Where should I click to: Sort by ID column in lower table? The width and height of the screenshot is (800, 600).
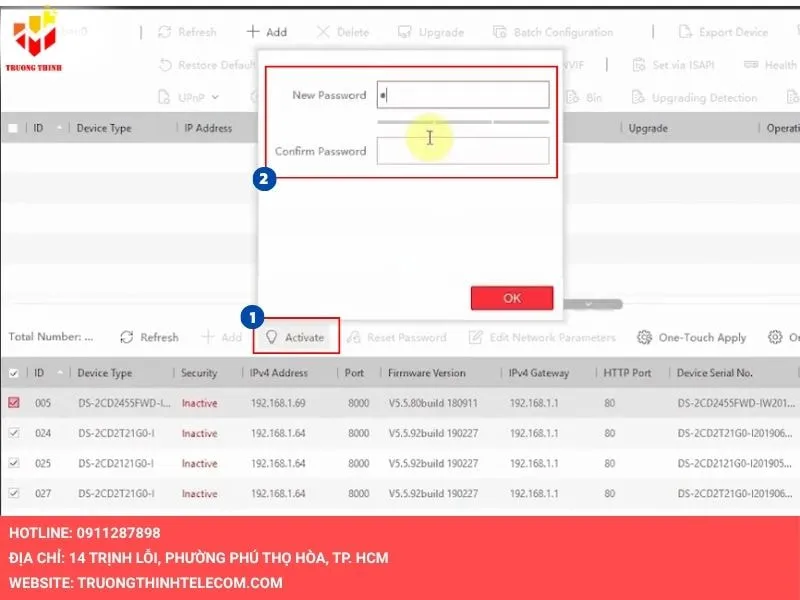[x=40, y=373]
